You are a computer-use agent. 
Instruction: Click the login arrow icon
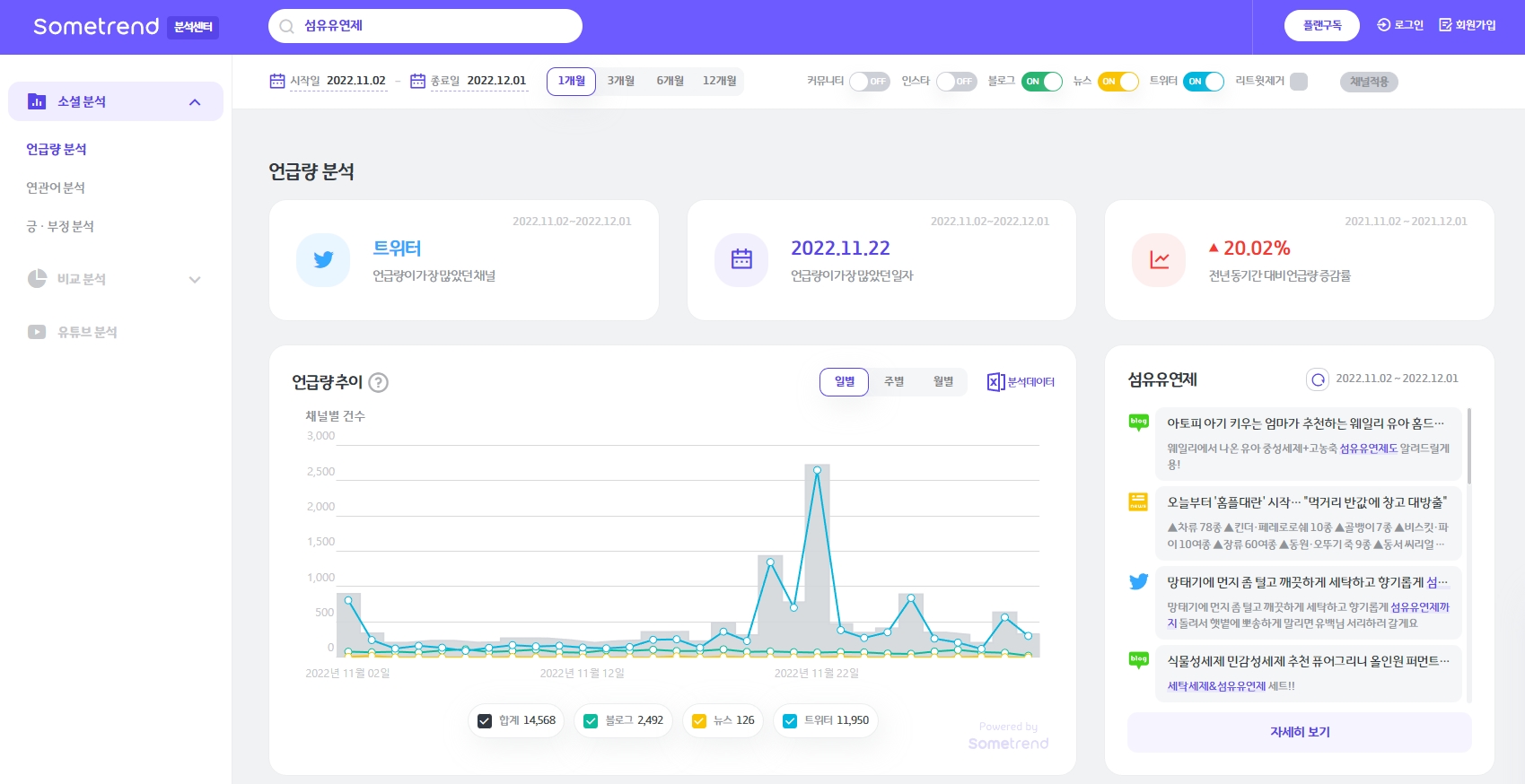click(1383, 25)
